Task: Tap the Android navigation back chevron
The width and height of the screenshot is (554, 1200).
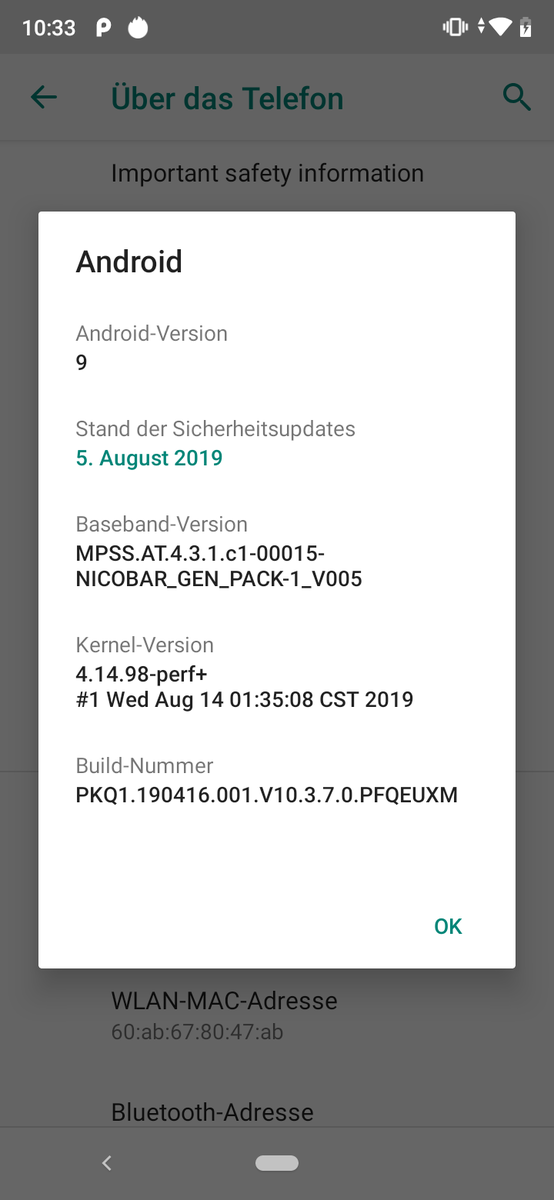Action: (x=107, y=1163)
